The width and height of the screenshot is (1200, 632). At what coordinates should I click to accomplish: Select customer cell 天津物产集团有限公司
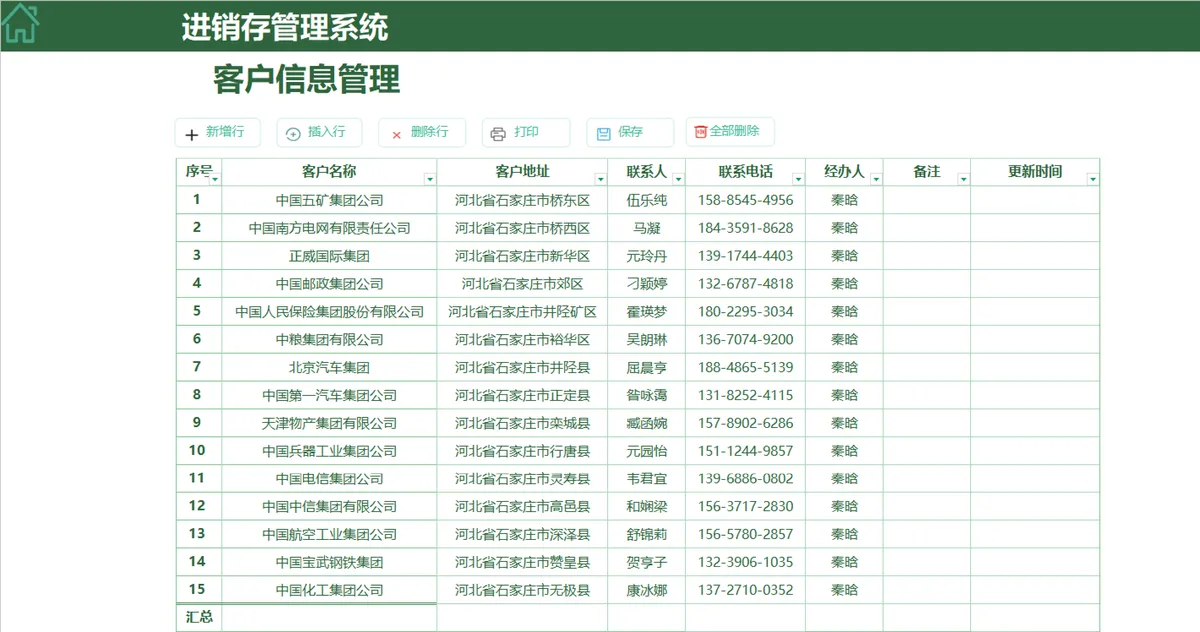click(329, 423)
